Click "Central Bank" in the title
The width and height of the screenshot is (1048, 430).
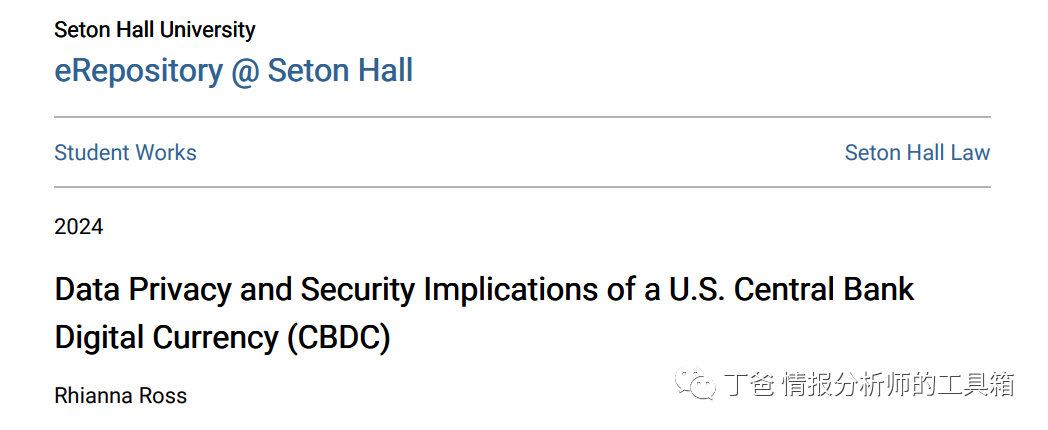coord(825,290)
